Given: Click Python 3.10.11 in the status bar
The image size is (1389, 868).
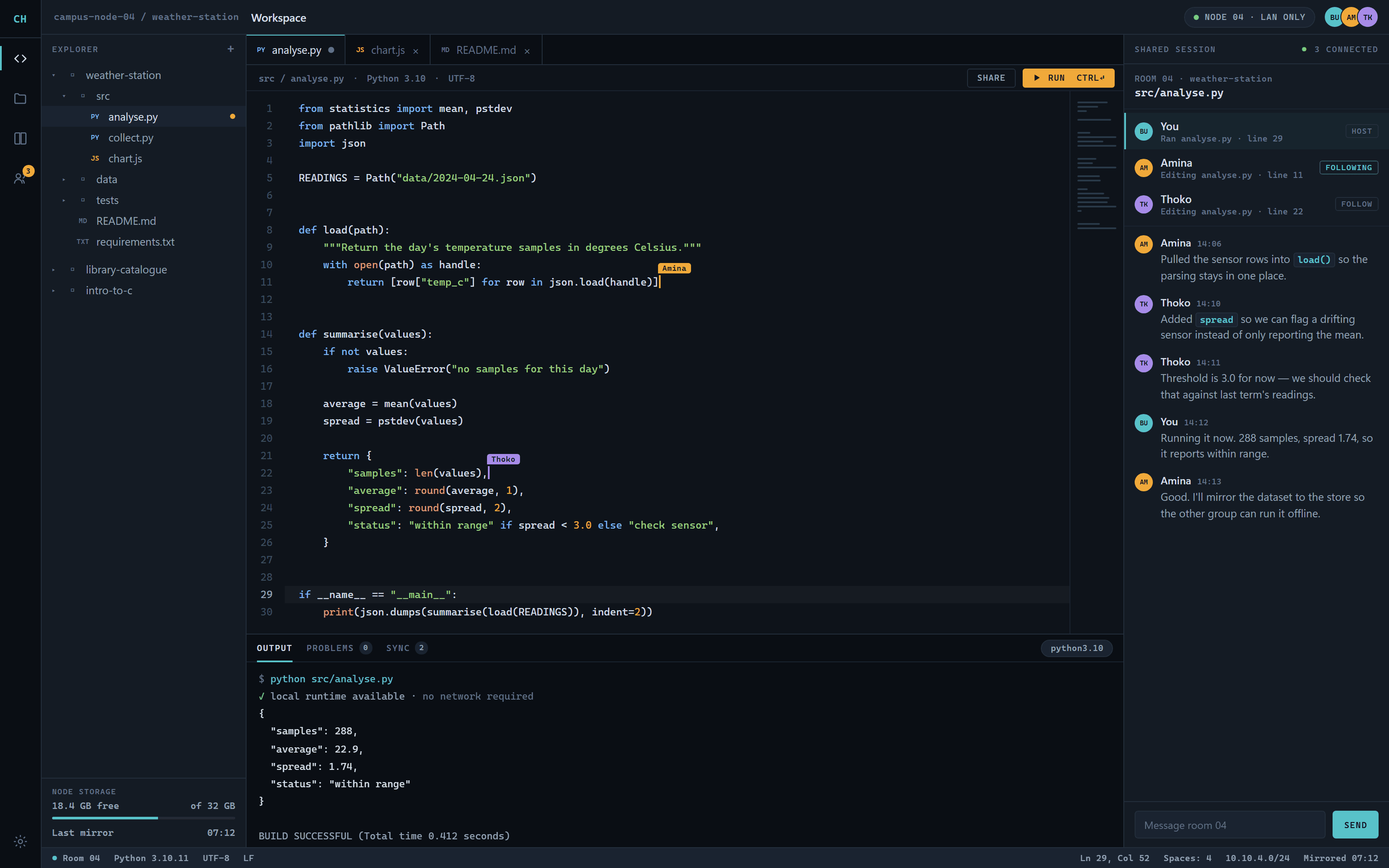Looking at the screenshot, I should point(151,858).
